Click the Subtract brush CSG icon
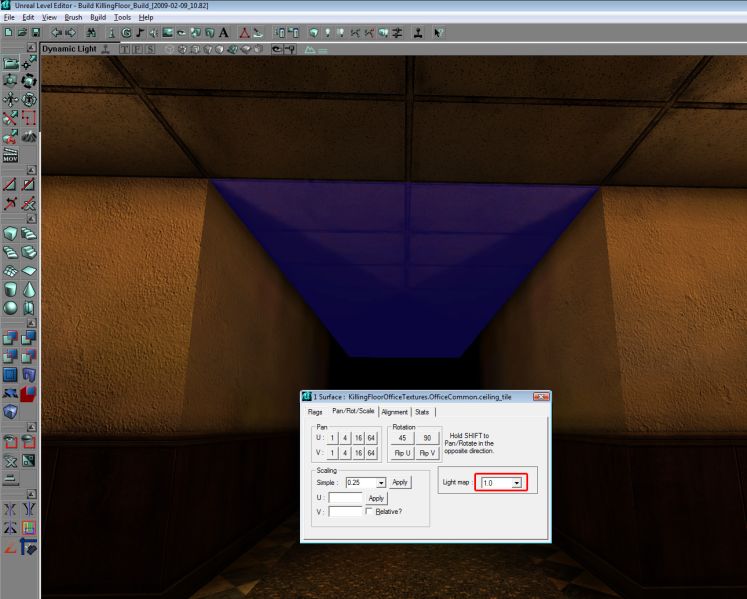Screen dimensions: 747x599 coord(29,337)
